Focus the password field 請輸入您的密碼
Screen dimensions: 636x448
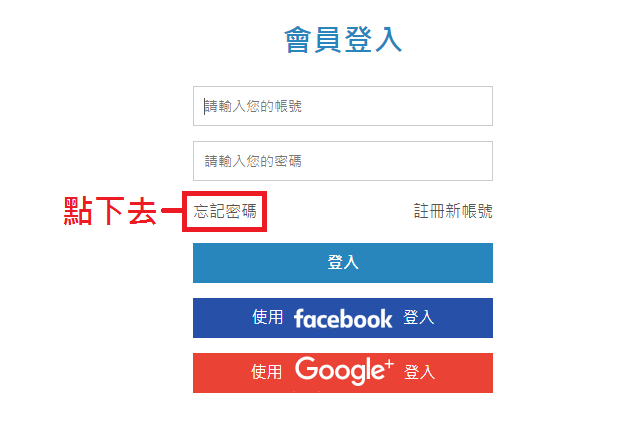click(343, 161)
